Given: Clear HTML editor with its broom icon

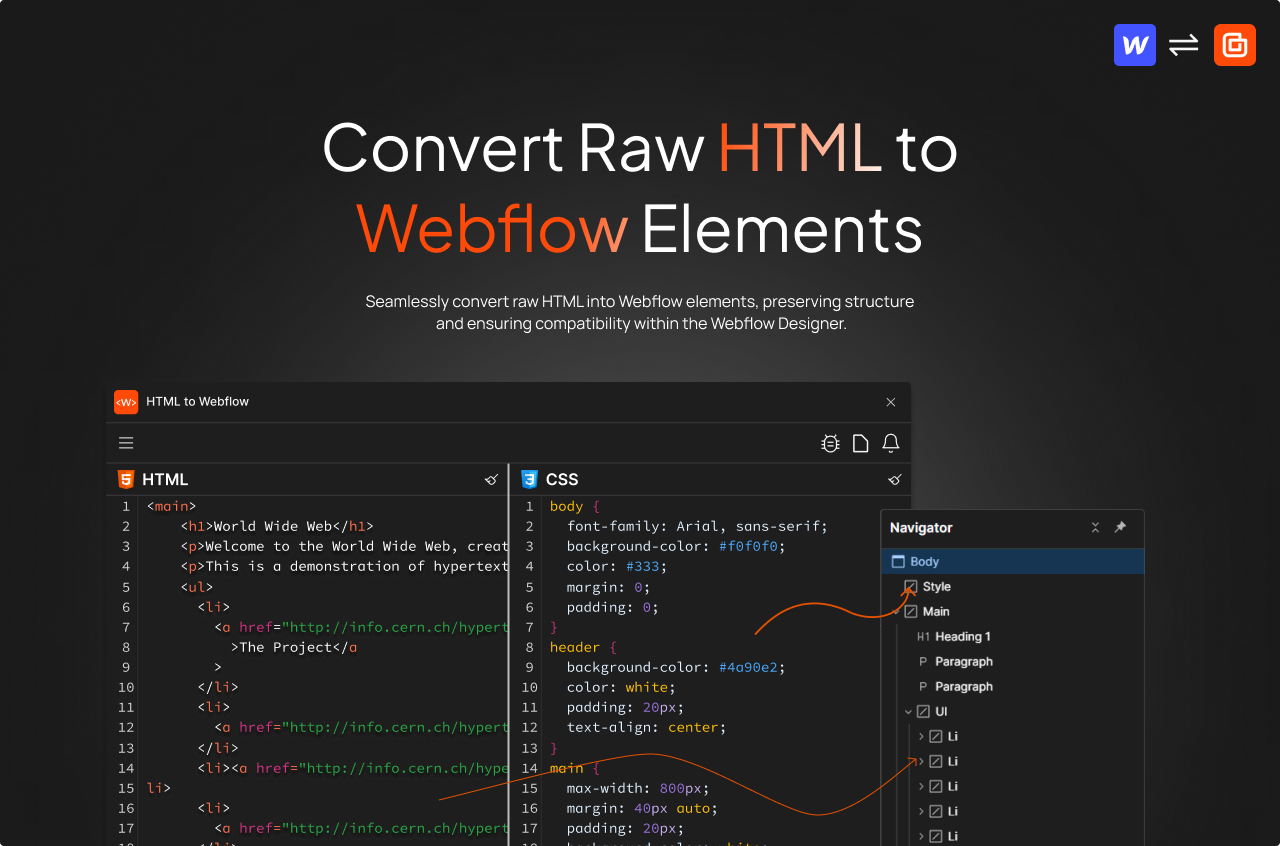Looking at the screenshot, I should pyautogui.click(x=491, y=480).
